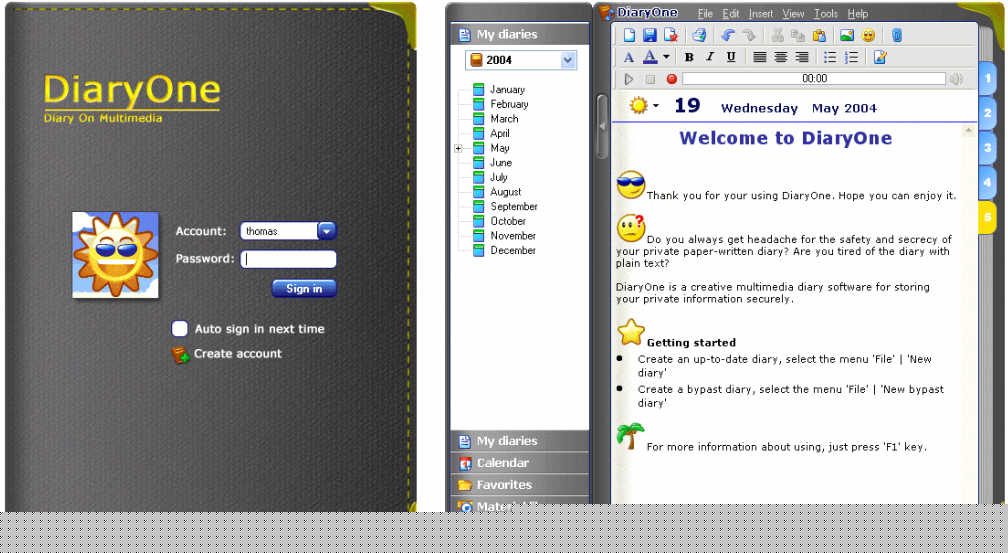
Task: Click the DiaryOne app icon in the title bar
Action: coord(606,12)
